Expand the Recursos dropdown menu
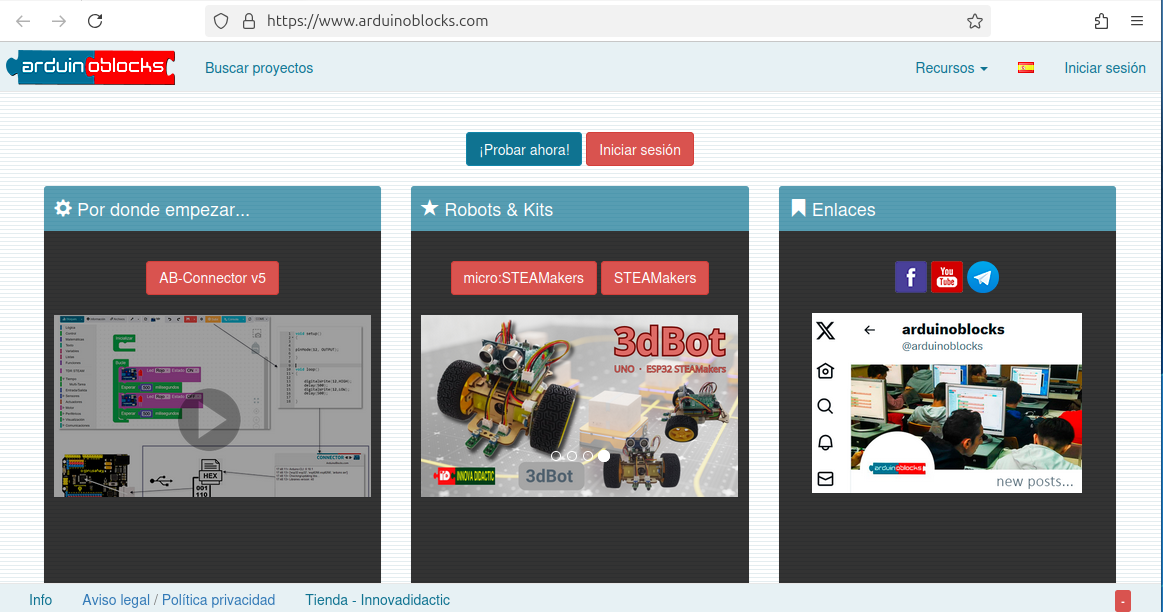Screen dimensions: 1163x612 point(952,68)
